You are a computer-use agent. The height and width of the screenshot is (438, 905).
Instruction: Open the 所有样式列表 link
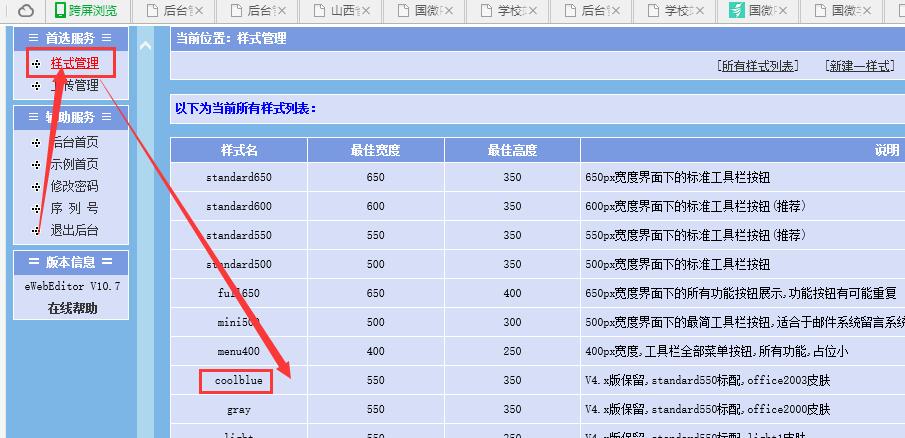[757, 66]
